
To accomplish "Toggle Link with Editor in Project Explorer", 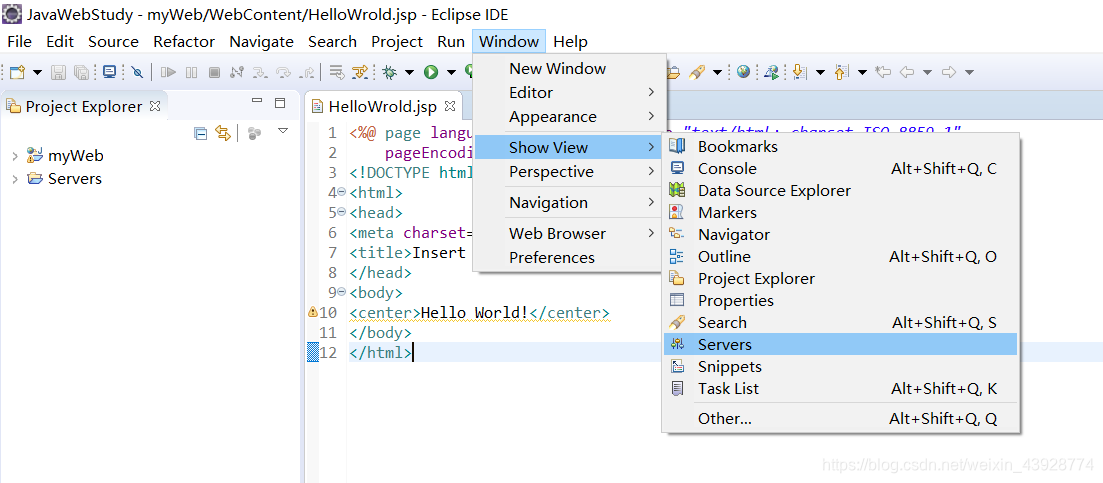I will pos(222,132).
